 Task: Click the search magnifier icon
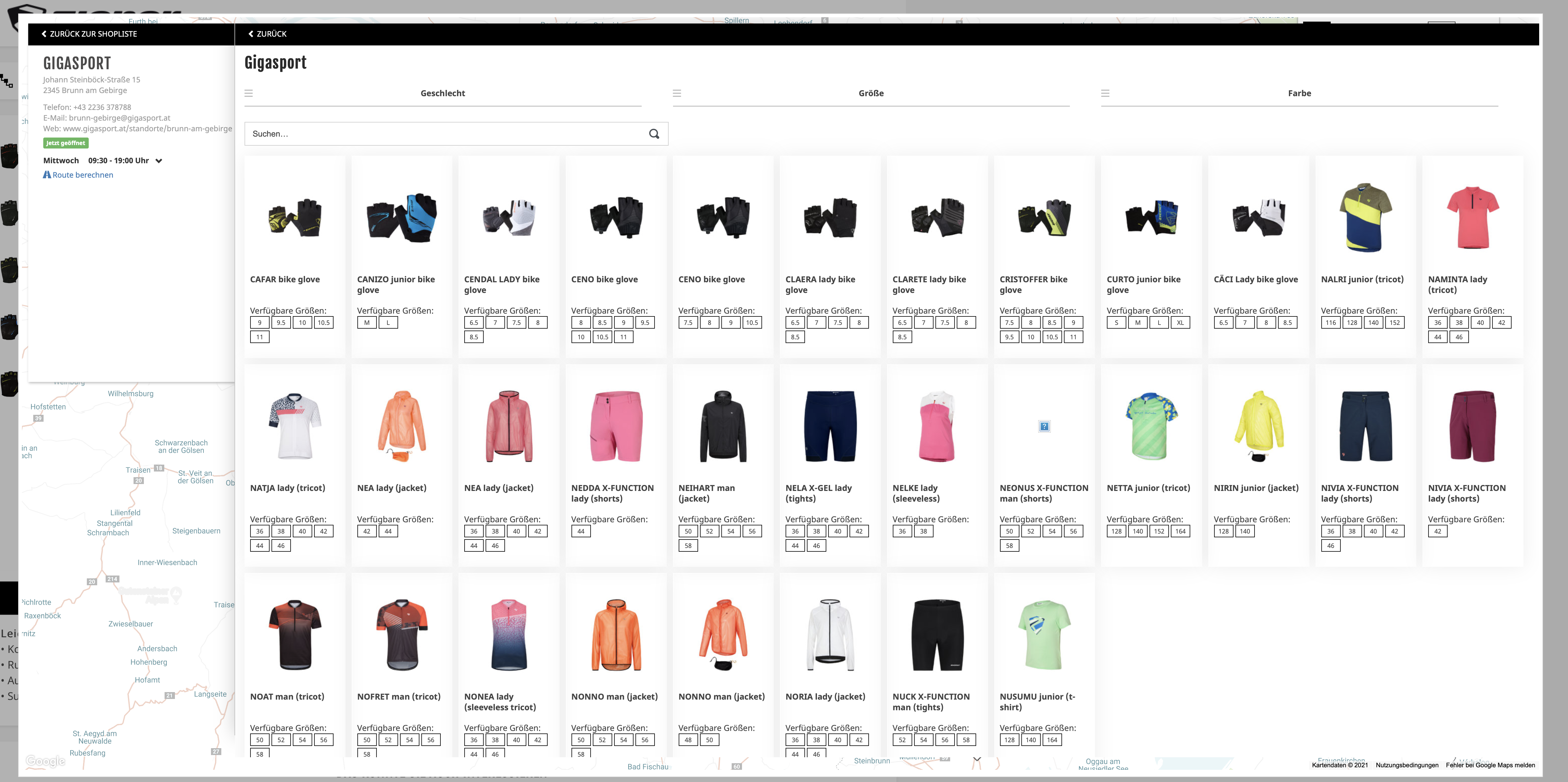[x=654, y=134]
